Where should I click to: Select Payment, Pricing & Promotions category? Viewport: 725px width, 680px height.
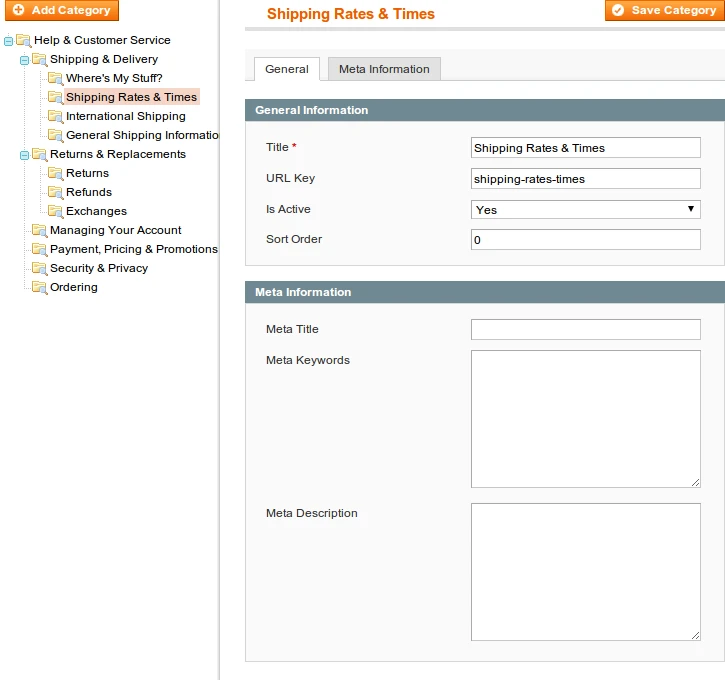click(133, 249)
